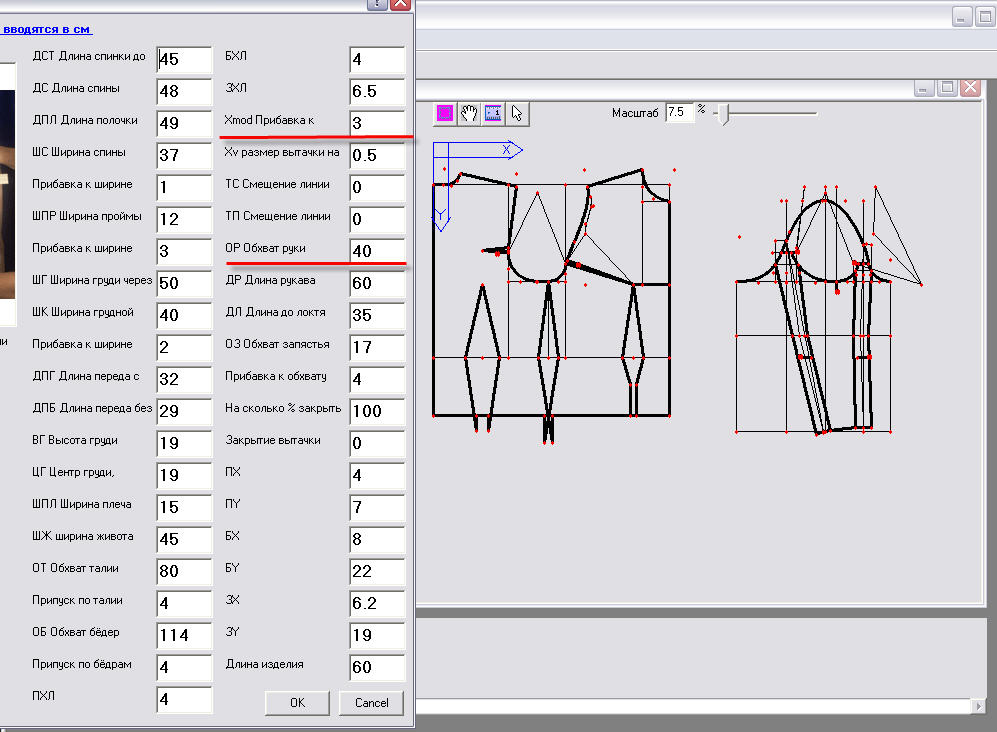Click the ruler measurement tool icon

click(x=493, y=113)
